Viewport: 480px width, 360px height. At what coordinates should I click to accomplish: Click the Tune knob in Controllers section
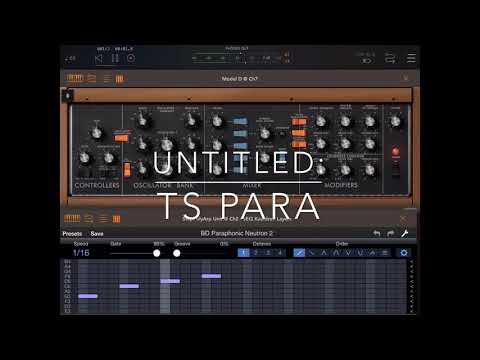96,133
